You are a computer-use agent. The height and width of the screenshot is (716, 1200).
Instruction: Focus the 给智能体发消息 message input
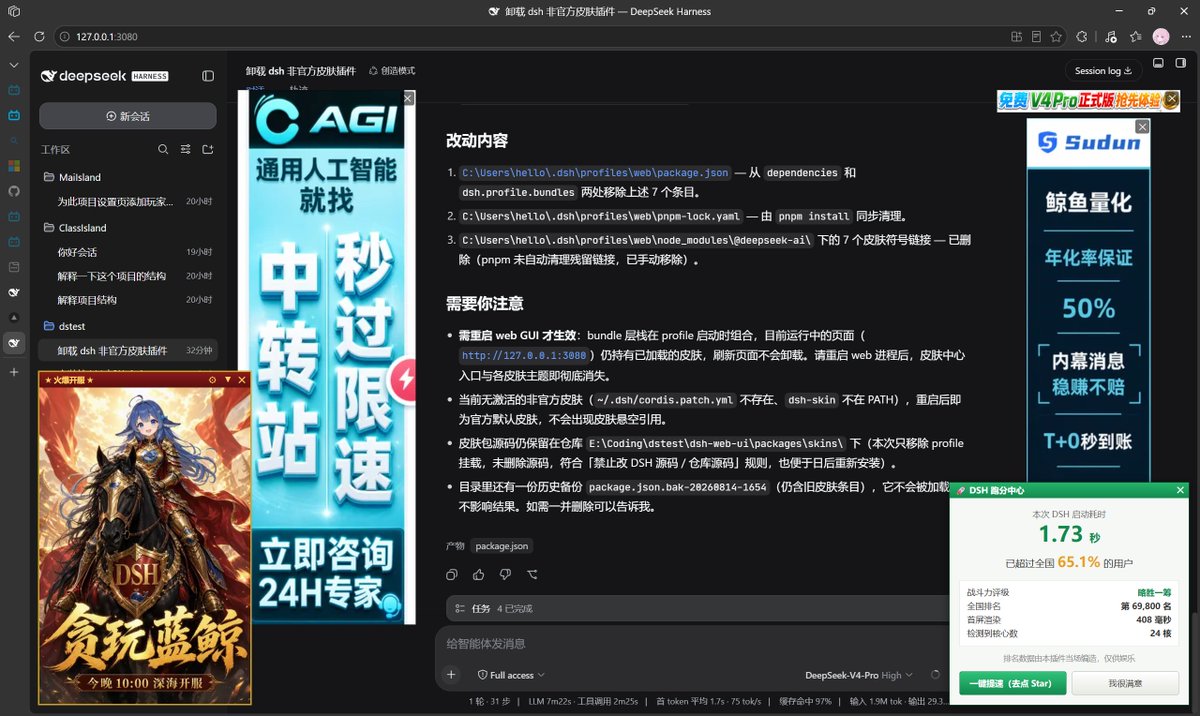690,644
